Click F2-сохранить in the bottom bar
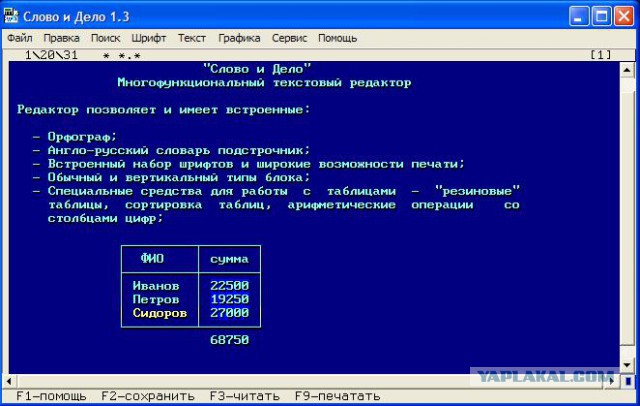640x406 pixels. pos(148,396)
